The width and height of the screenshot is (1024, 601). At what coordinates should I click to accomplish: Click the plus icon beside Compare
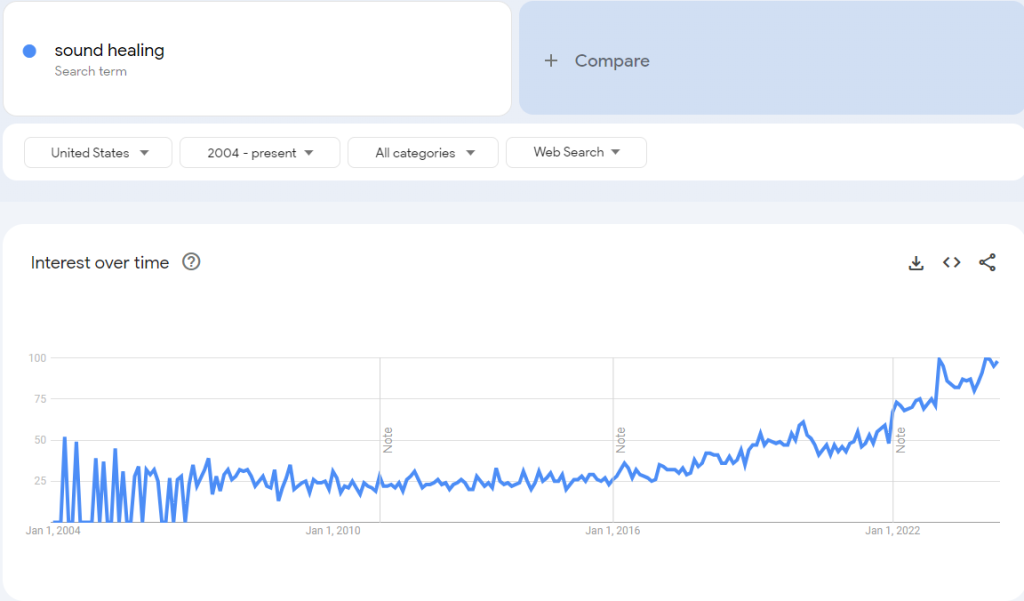[550, 61]
